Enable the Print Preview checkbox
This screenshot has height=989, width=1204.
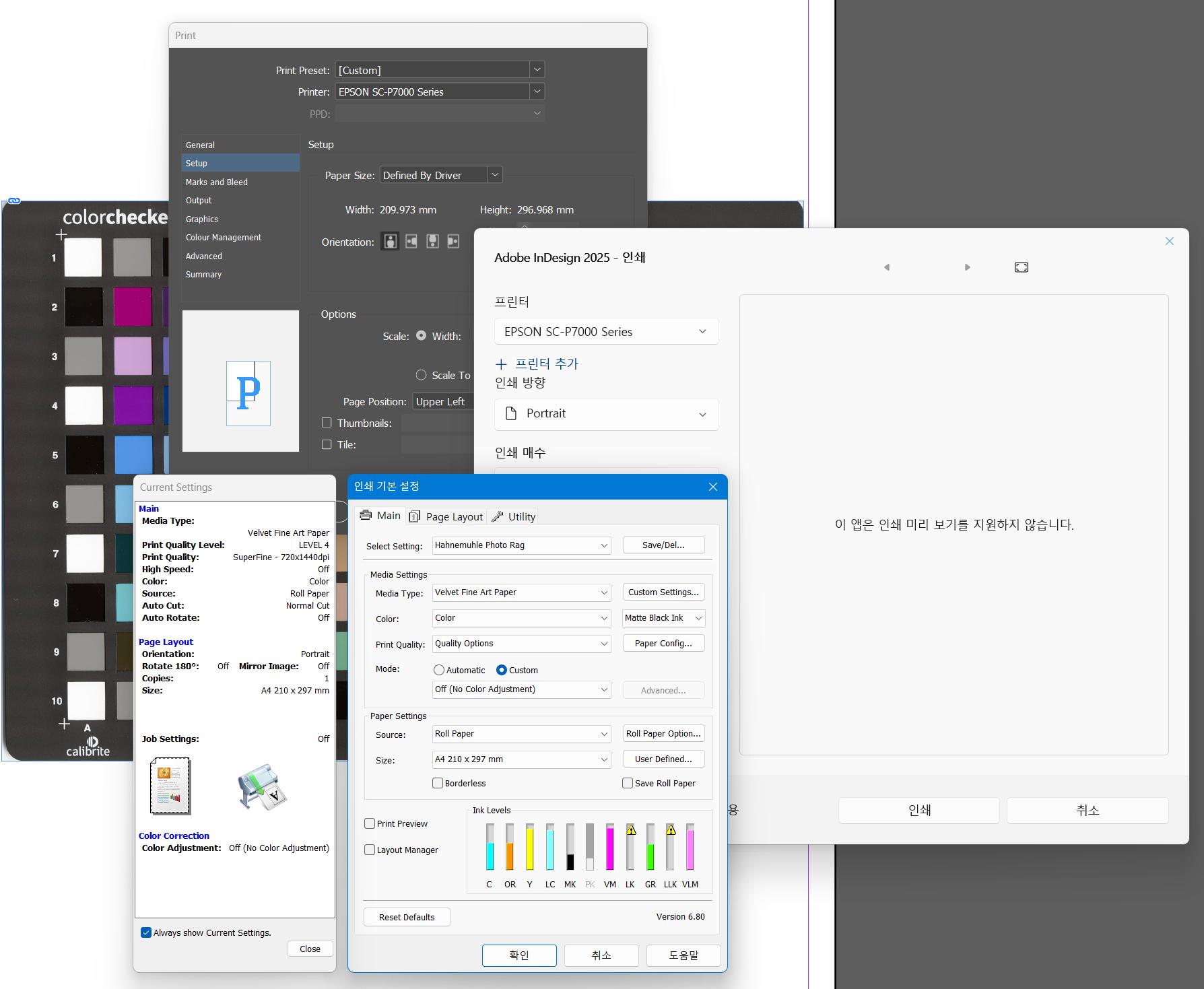[370, 823]
